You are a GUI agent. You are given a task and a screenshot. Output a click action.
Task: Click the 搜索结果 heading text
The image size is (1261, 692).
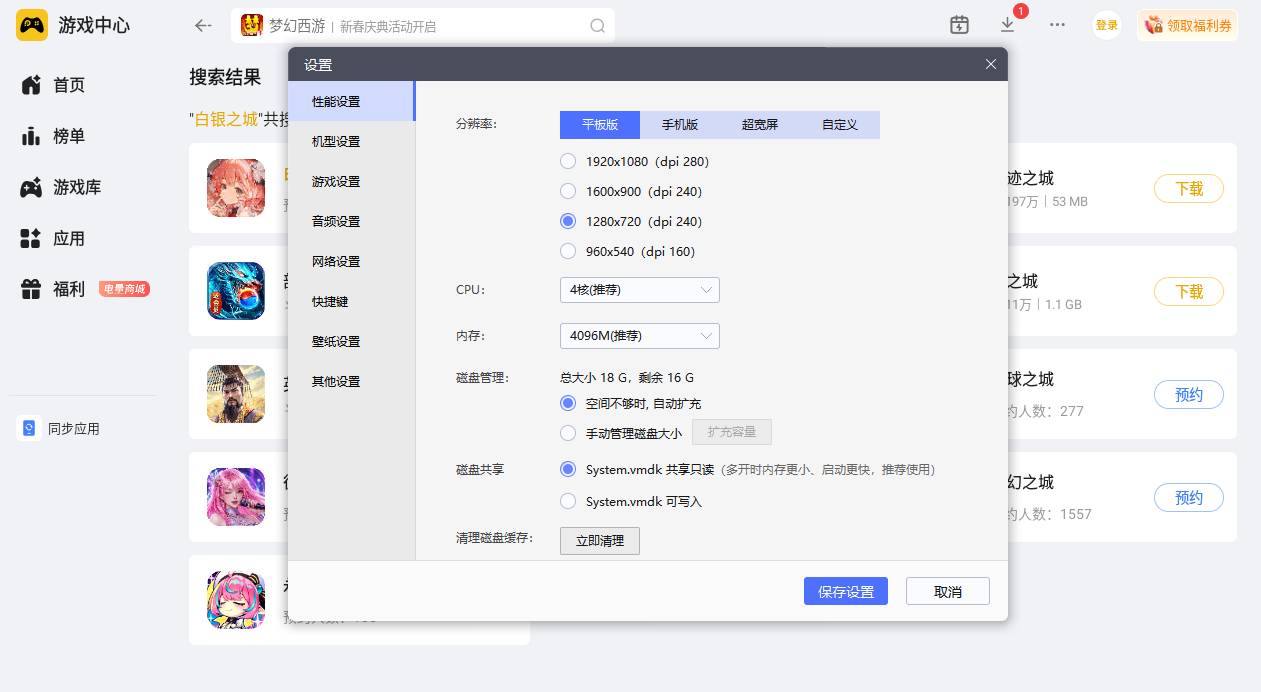click(225, 77)
